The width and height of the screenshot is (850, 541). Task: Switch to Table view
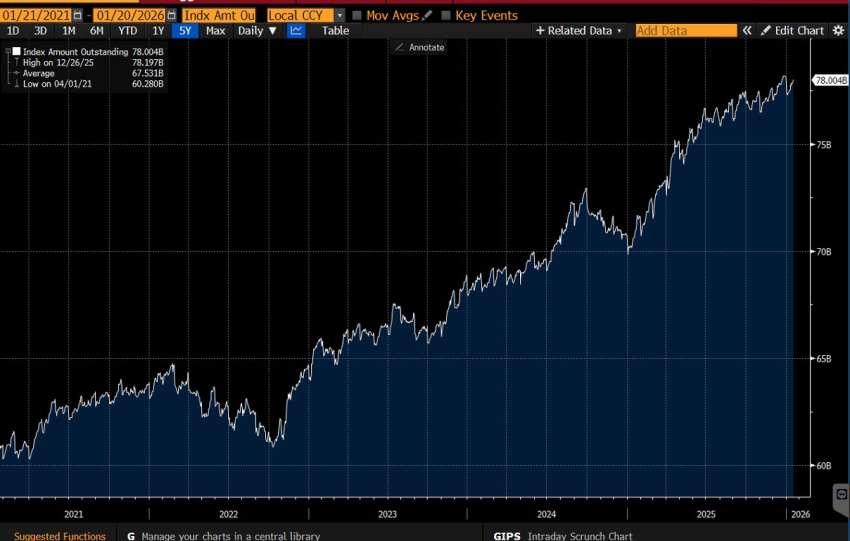pos(335,31)
